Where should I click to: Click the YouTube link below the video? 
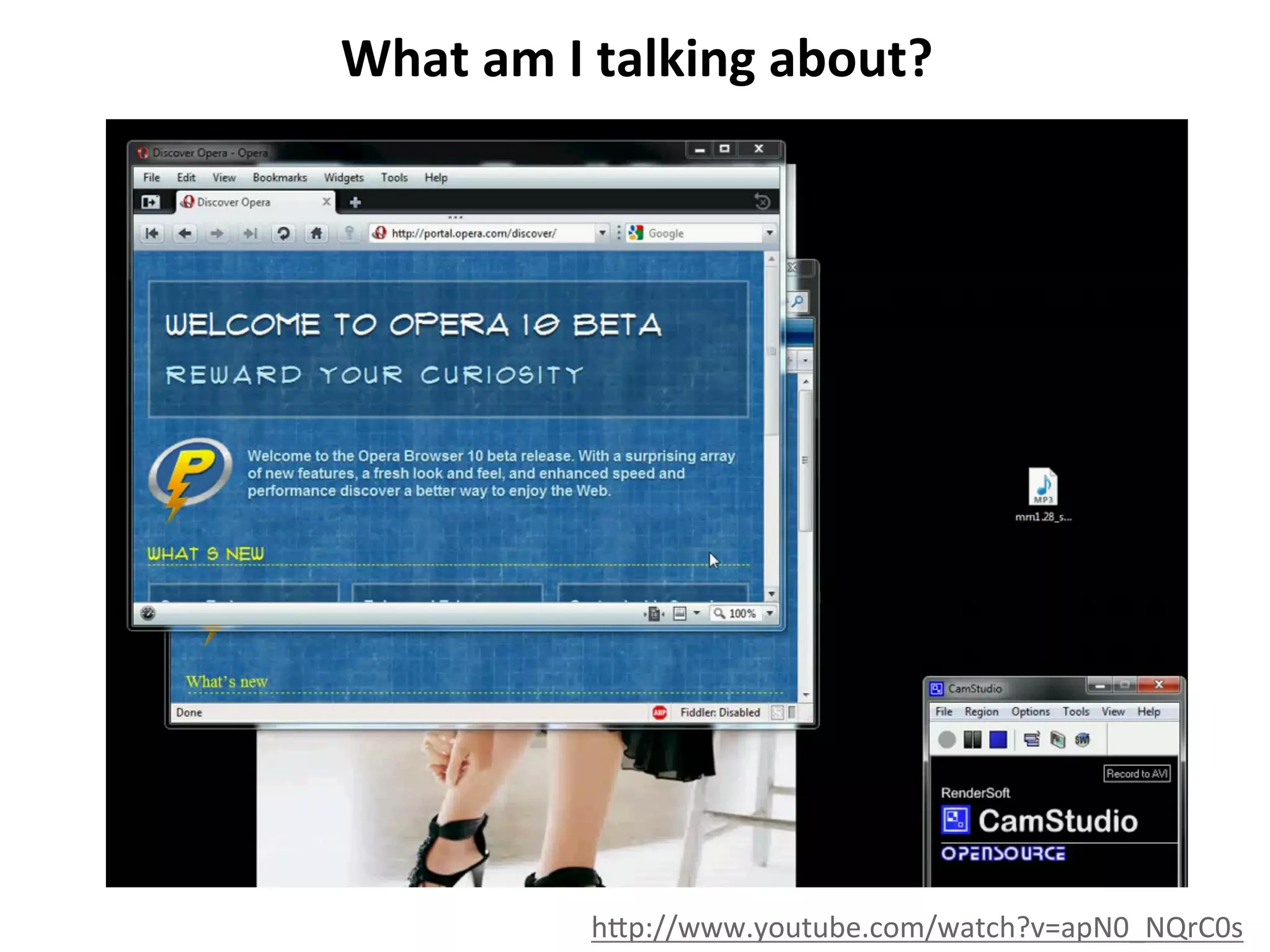click(x=917, y=928)
